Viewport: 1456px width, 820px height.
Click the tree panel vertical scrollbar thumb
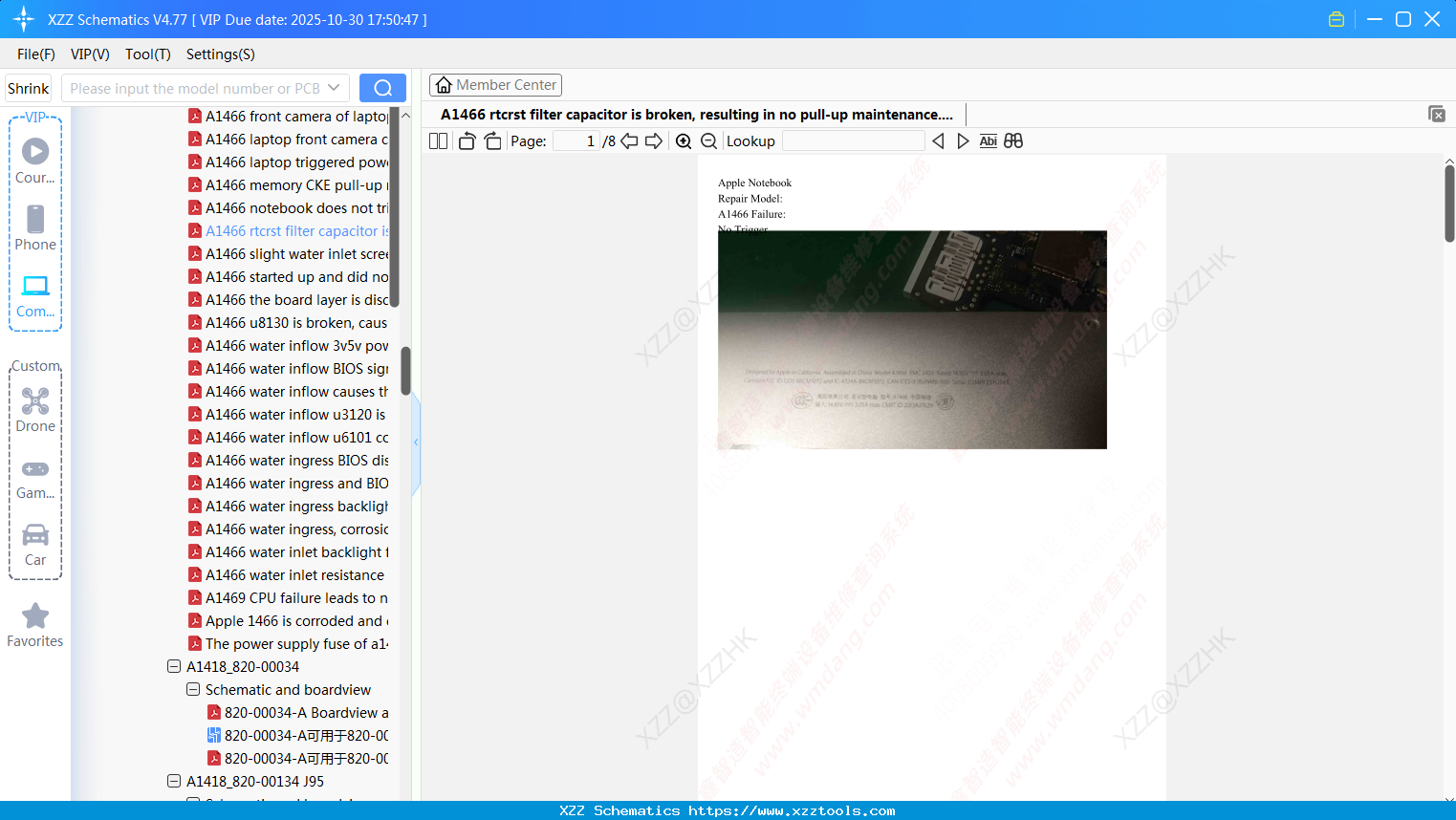click(405, 370)
